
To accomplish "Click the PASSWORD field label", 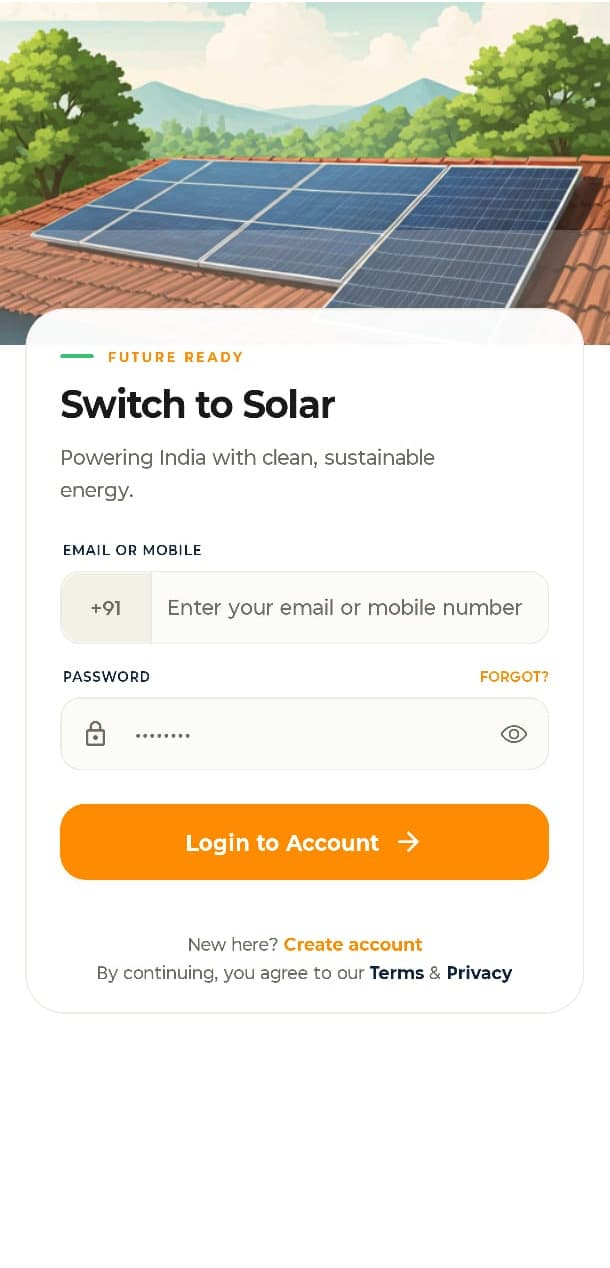I will coord(106,677).
